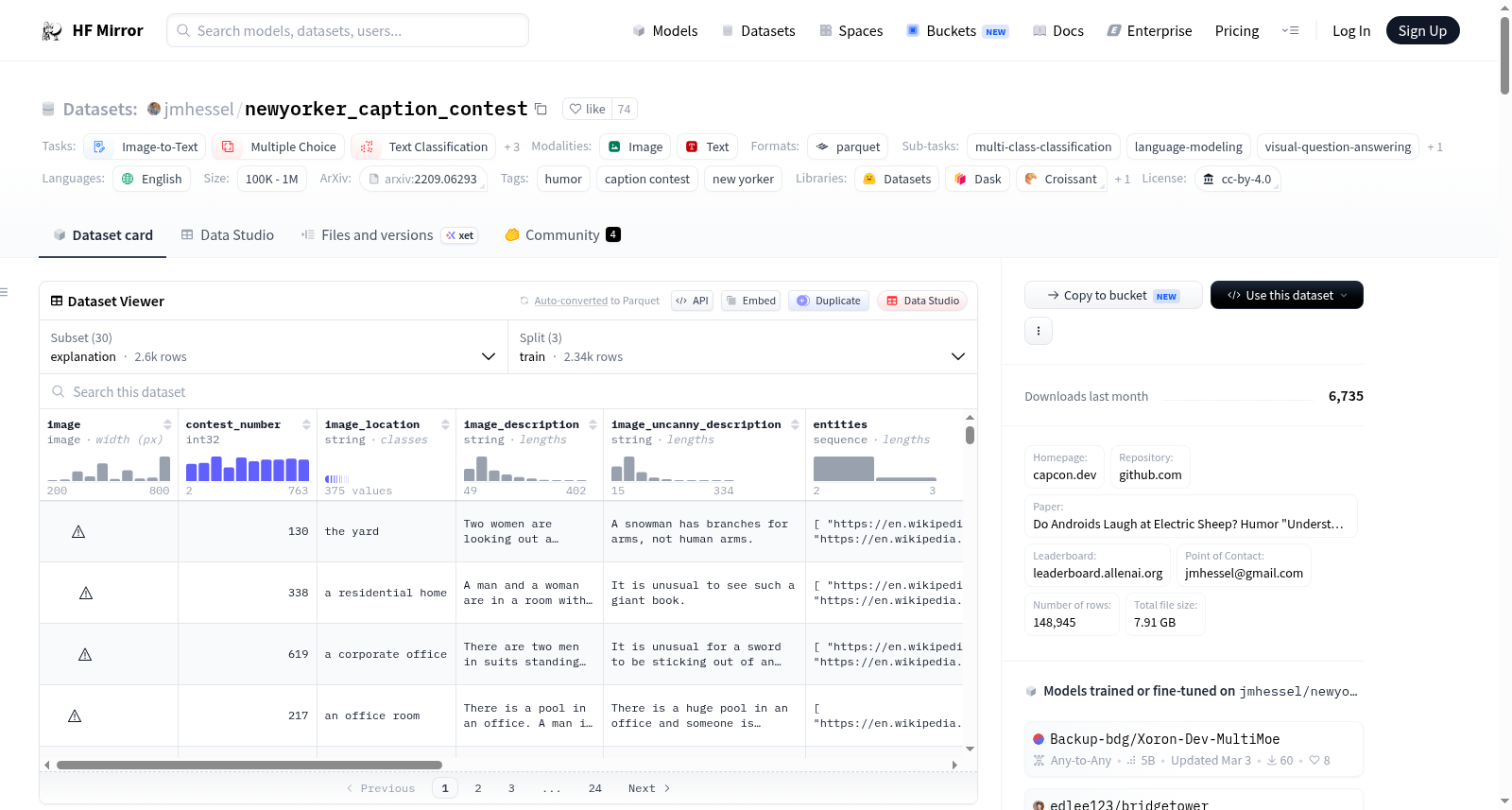Screen dimensions: 1512x810
Task: Sort by the image column sort icon
Action: [x=167, y=424]
